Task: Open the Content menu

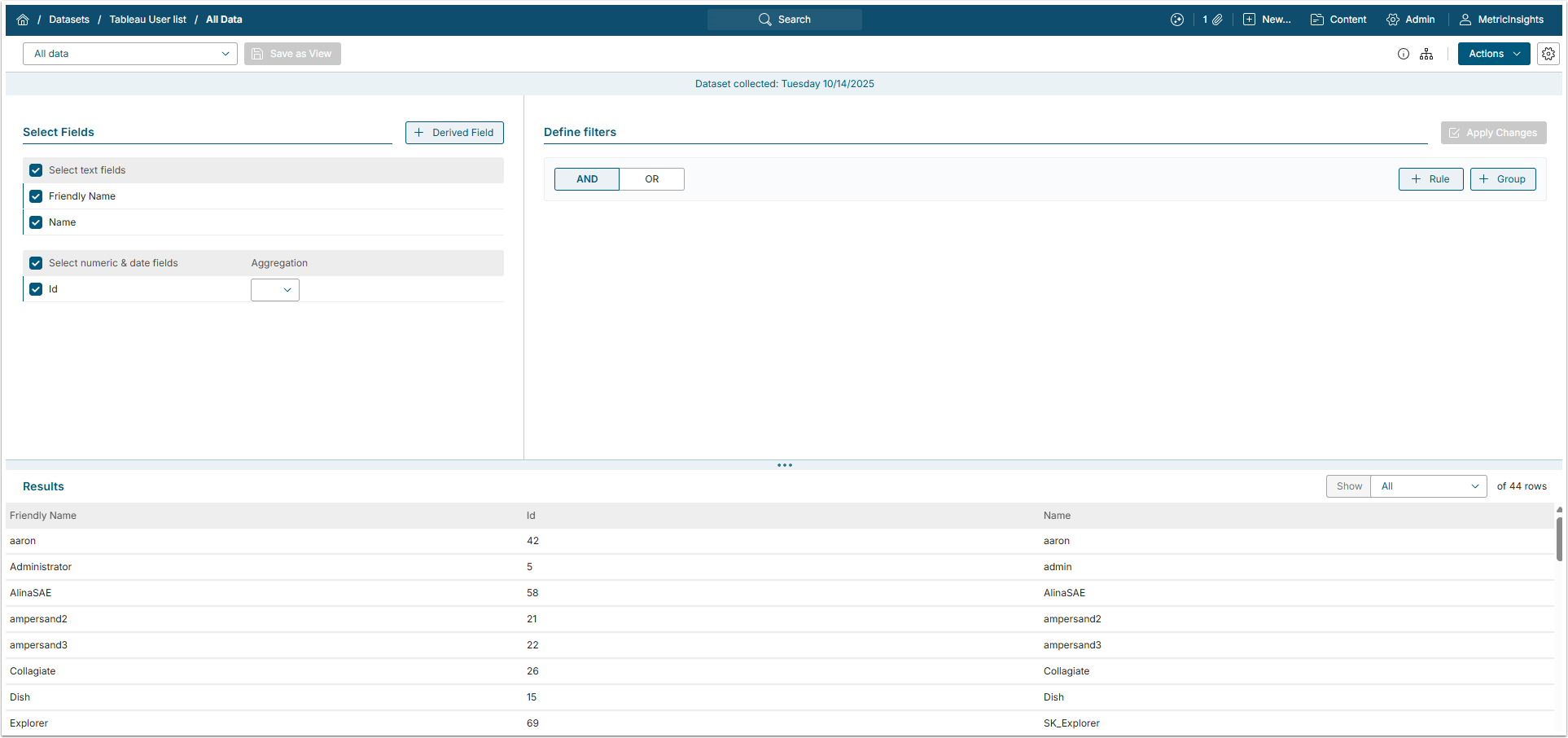Action: point(1338,20)
